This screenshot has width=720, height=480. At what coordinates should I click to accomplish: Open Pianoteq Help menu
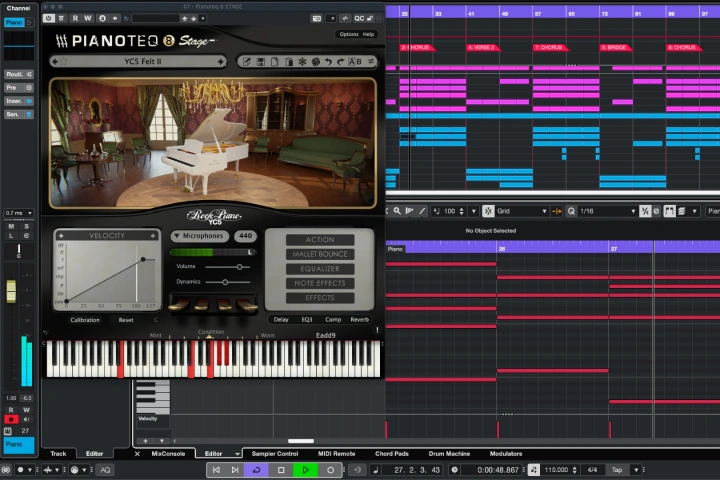[368, 34]
